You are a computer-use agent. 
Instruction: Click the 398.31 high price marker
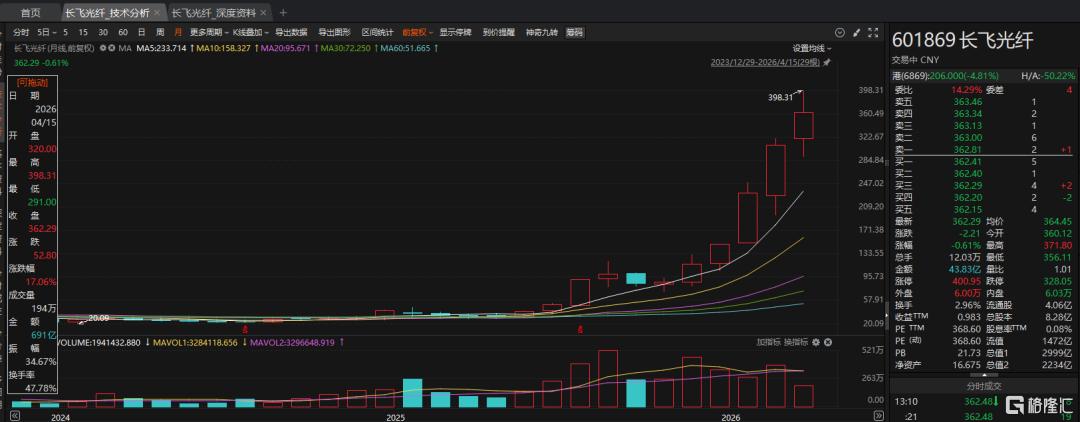point(779,98)
